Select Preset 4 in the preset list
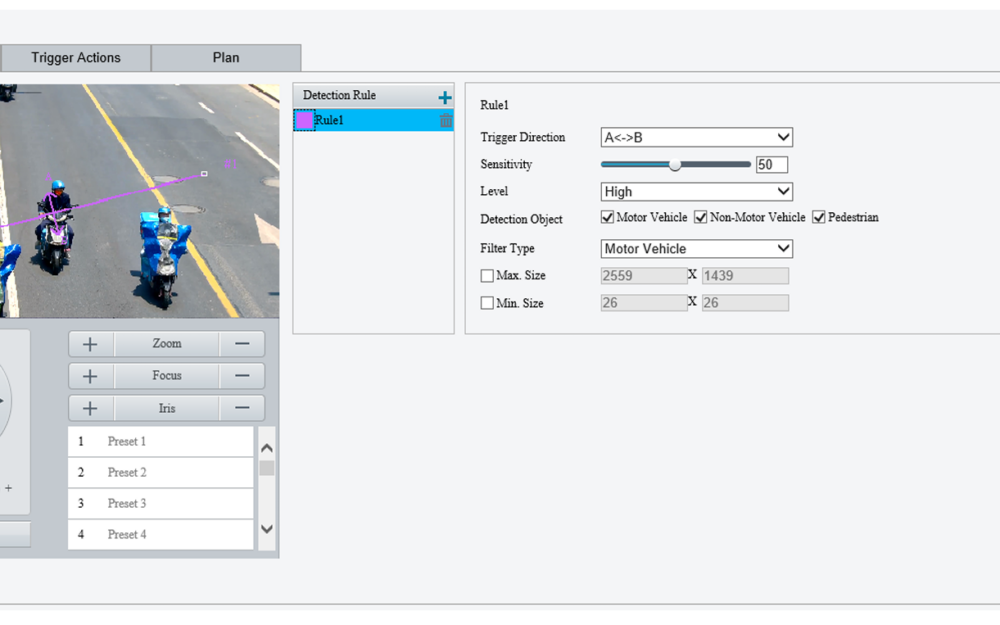The height and width of the screenshot is (625, 1000). point(161,534)
